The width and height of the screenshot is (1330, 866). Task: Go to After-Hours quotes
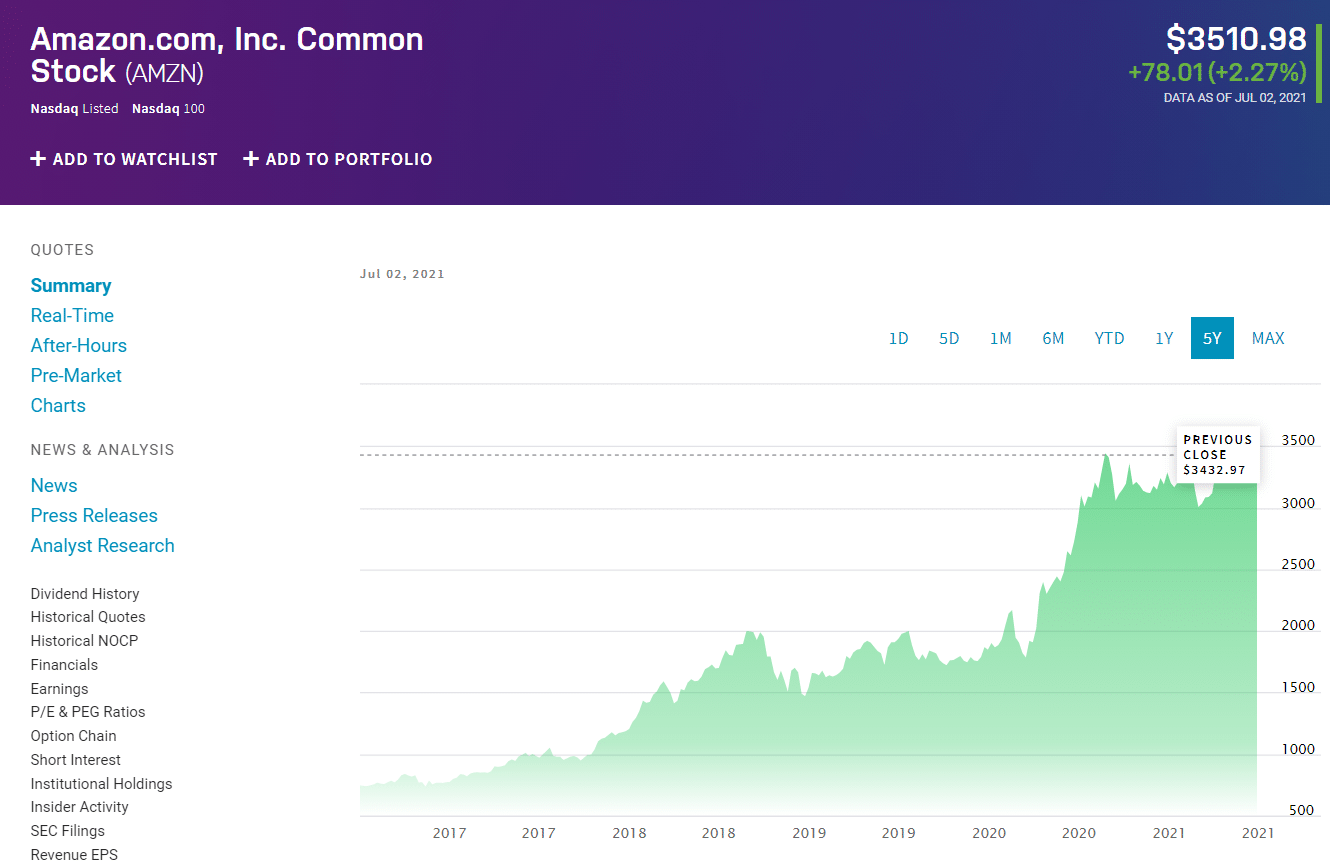point(79,346)
